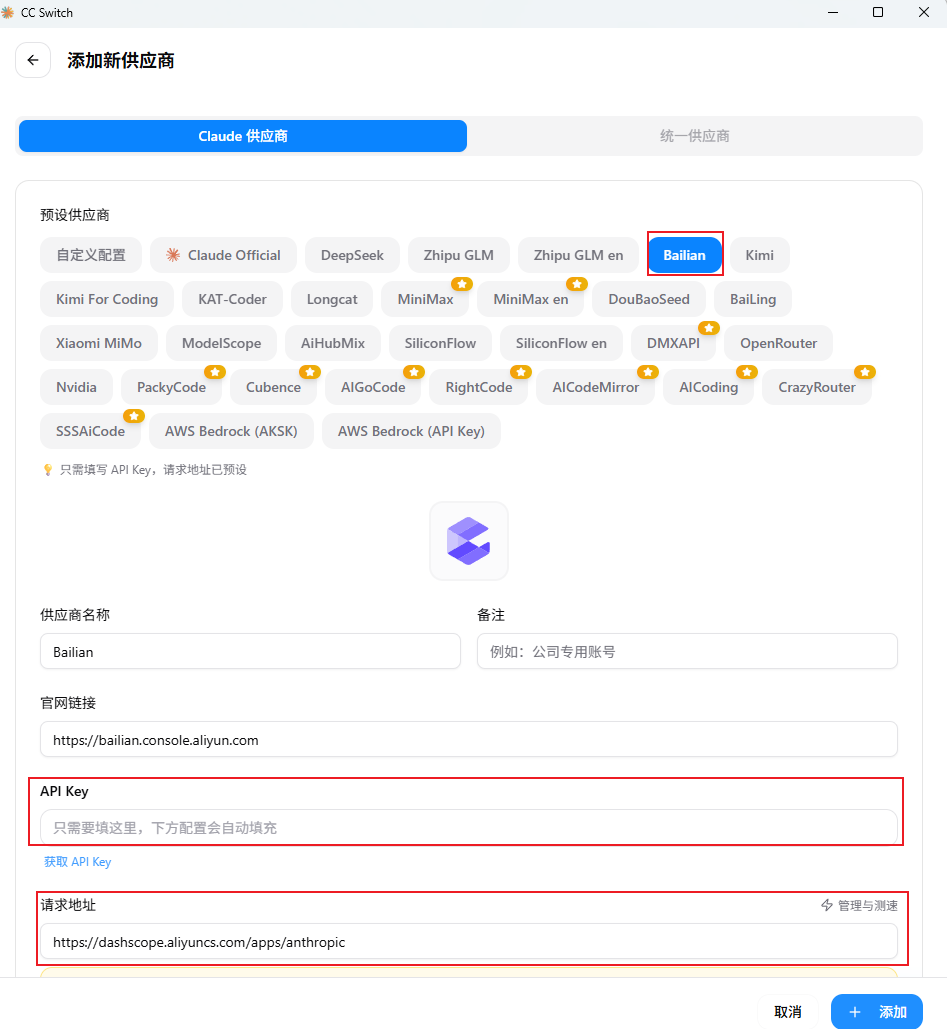This screenshot has width=947, height=1029.
Task: Choose the MiniMax en preset
Action: [530, 299]
